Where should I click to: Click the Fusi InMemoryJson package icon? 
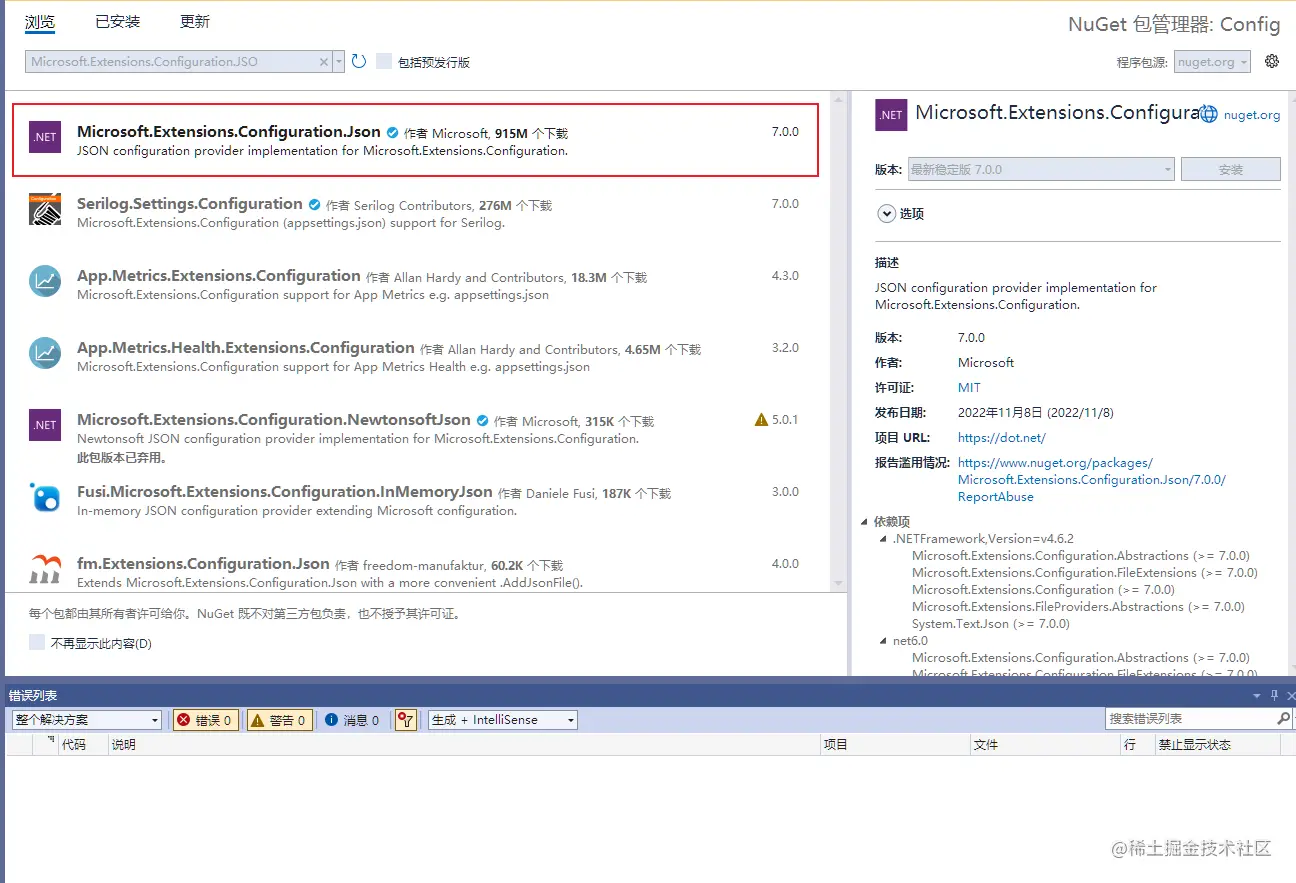click(45, 497)
